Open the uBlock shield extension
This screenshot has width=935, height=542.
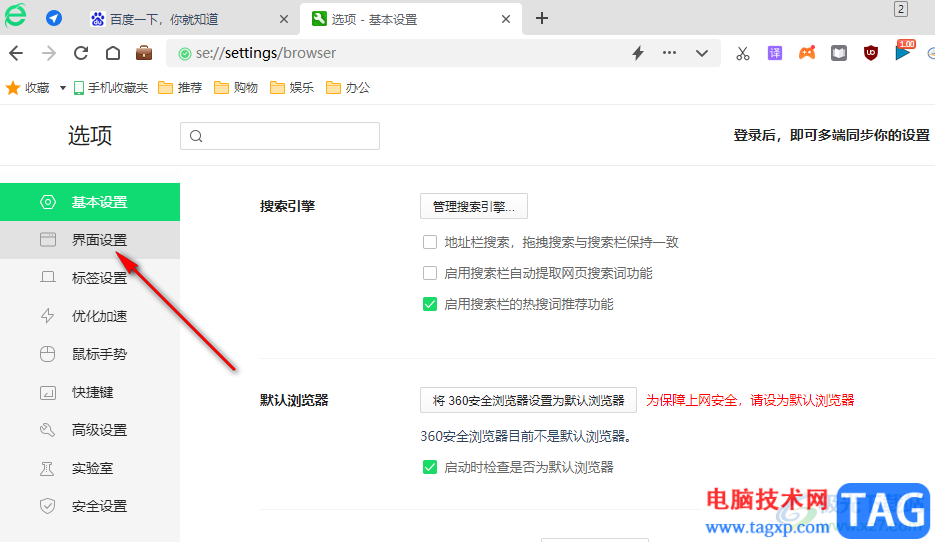(871, 53)
